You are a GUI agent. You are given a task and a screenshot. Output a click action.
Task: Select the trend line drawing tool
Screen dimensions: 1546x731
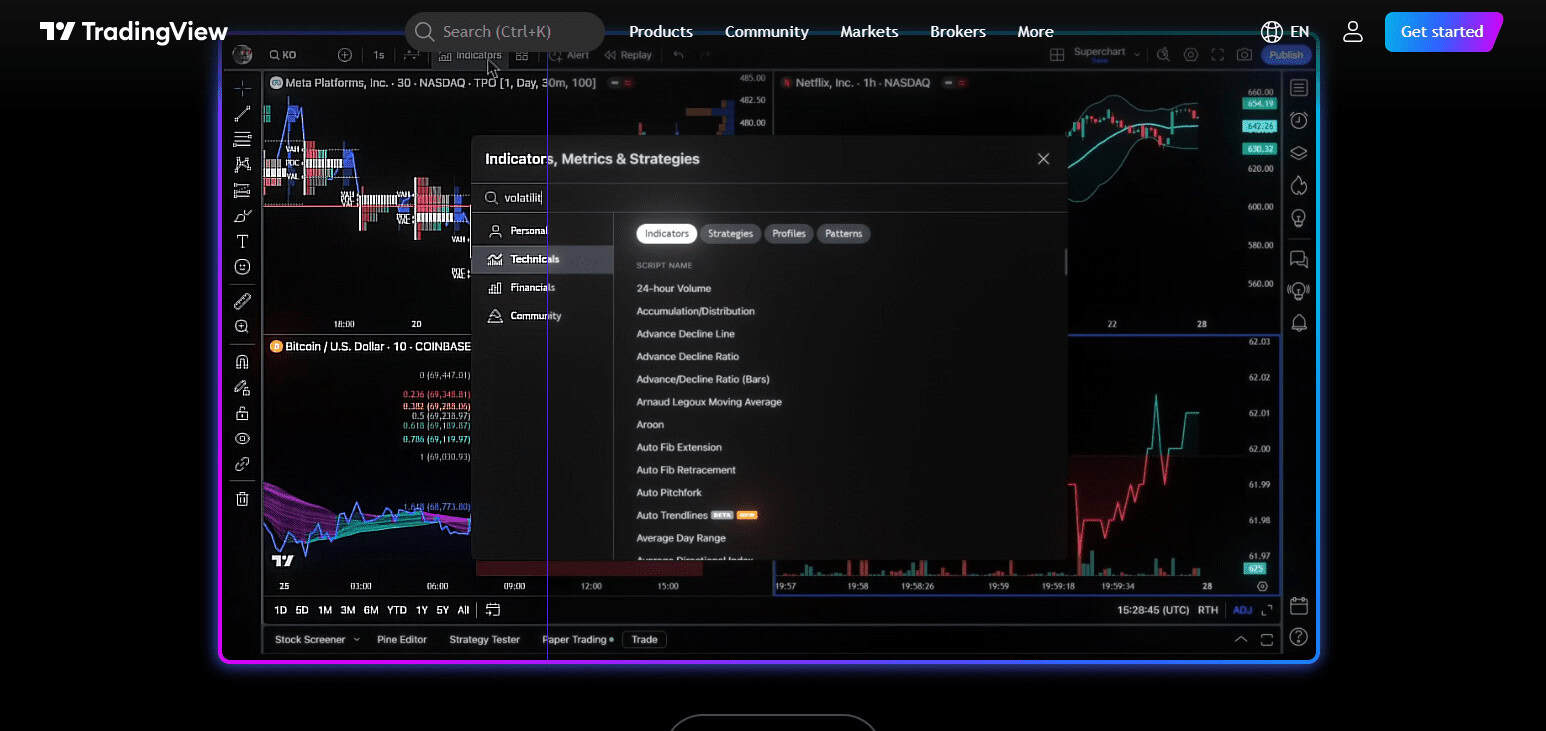pos(242,114)
